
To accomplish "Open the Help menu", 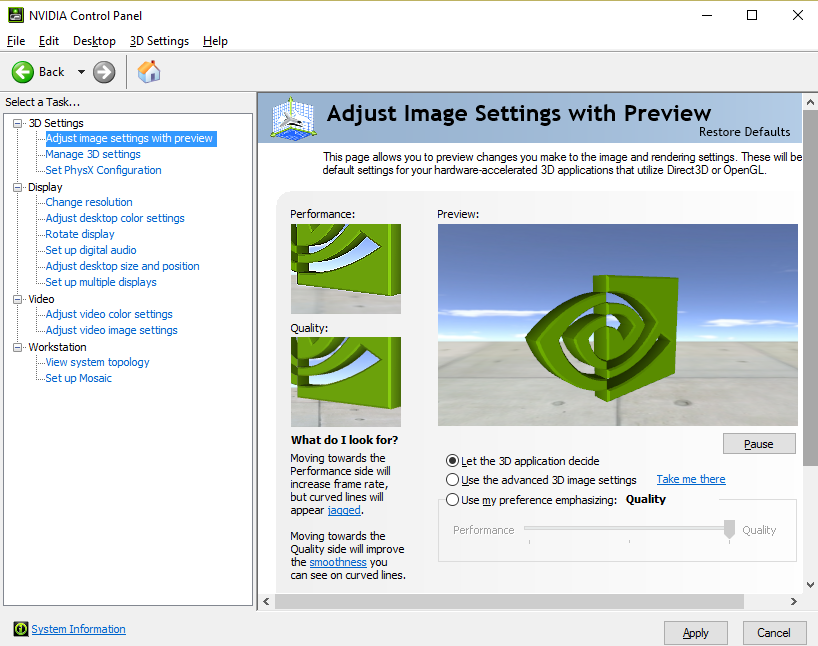I will pyautogui.click(x=215, y=41).
